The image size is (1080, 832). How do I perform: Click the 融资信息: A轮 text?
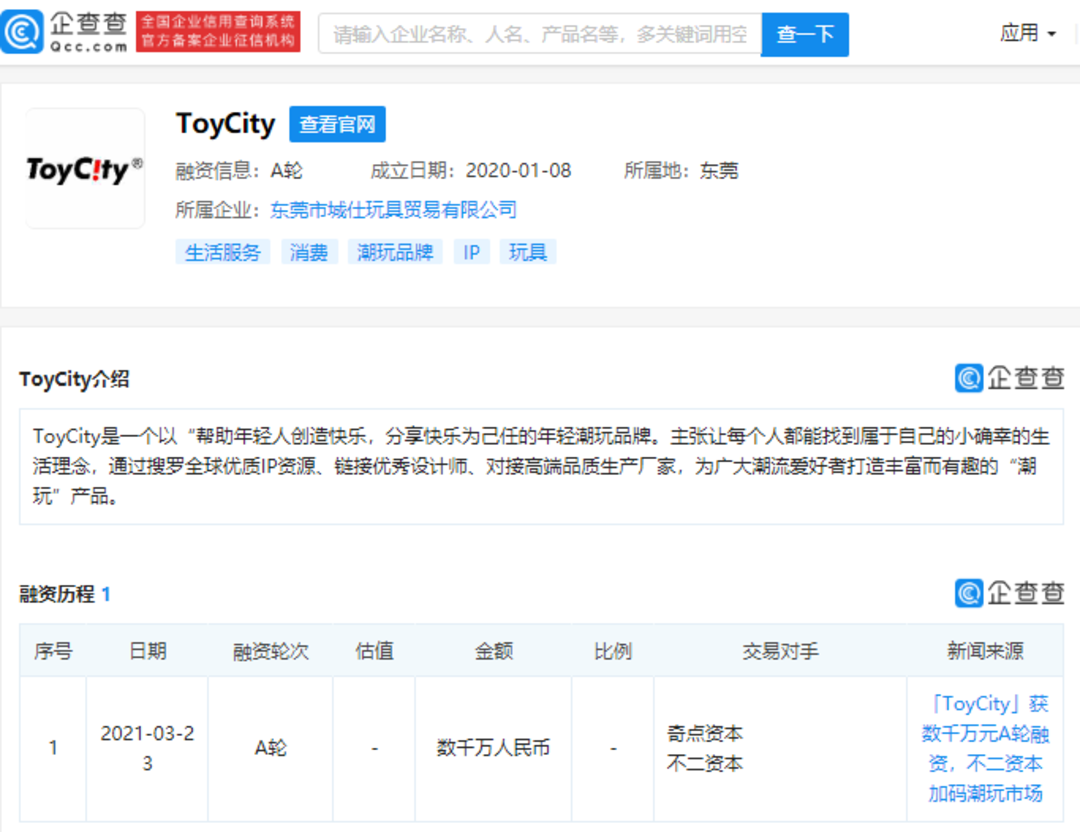pyautogui.click(x=238, y=170)
